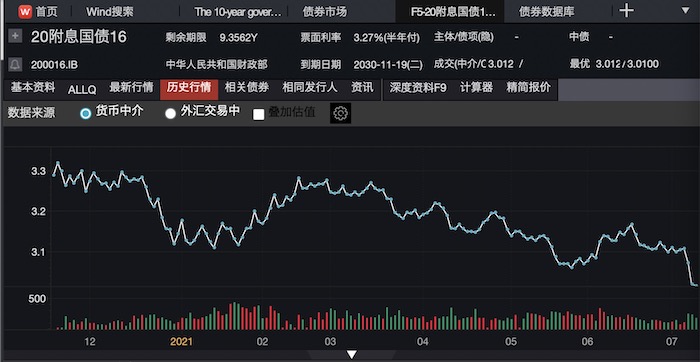Click 首页 home label
This screenshot has height=362, width=700.
click(x=47, y=12)
